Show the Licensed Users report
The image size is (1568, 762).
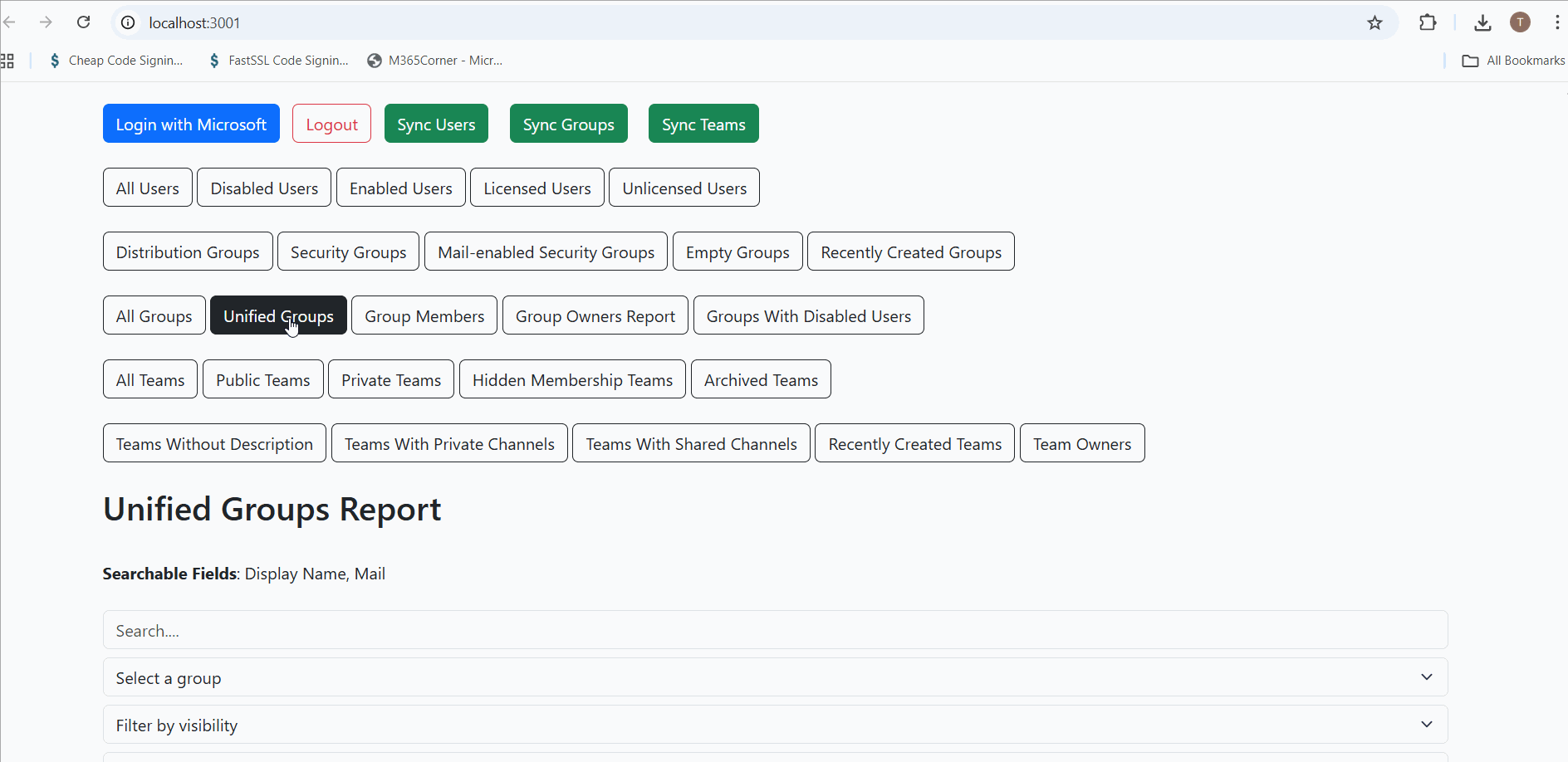(537, 188)
